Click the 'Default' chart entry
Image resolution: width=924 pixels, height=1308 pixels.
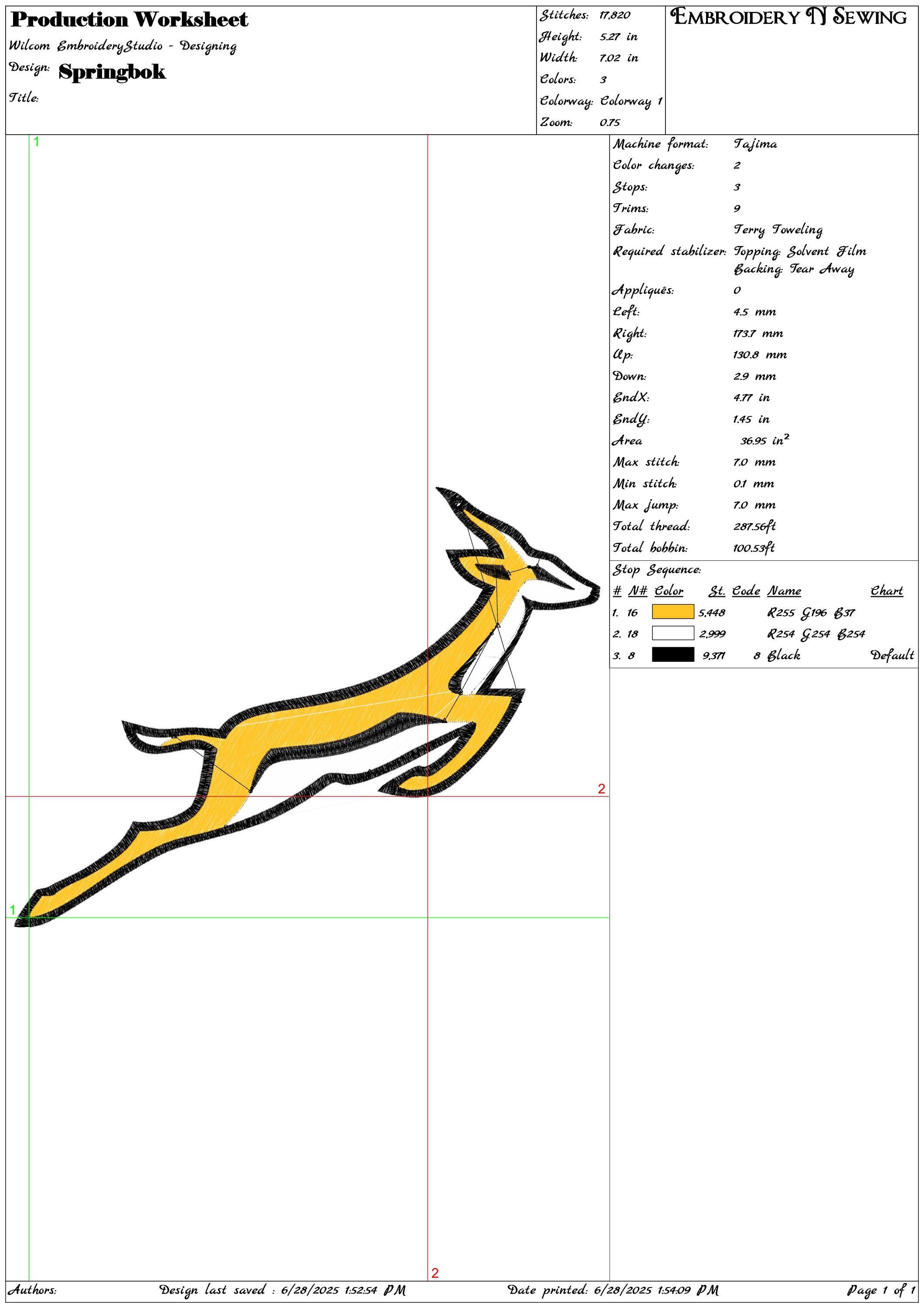click(892, 655)
